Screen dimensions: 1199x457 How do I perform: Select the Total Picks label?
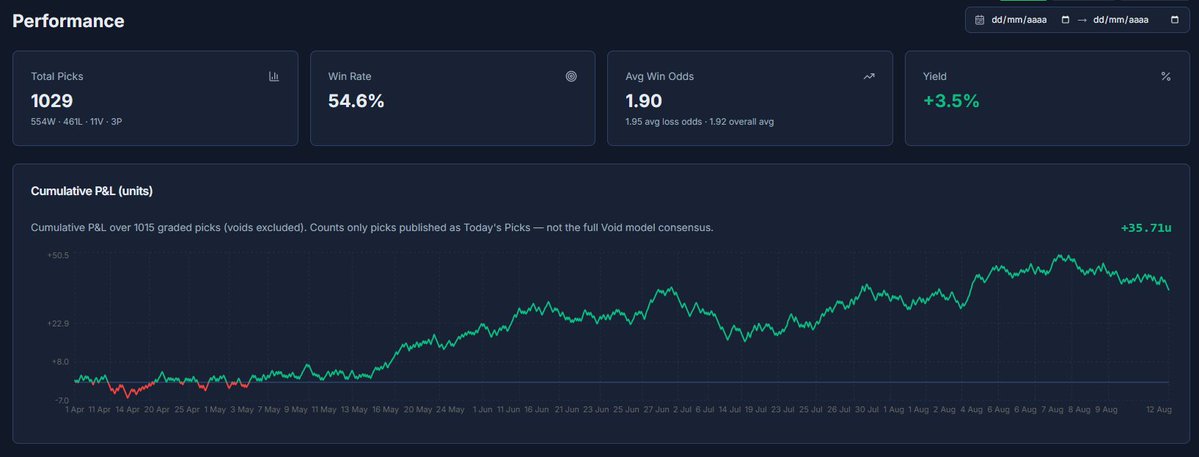57,76
